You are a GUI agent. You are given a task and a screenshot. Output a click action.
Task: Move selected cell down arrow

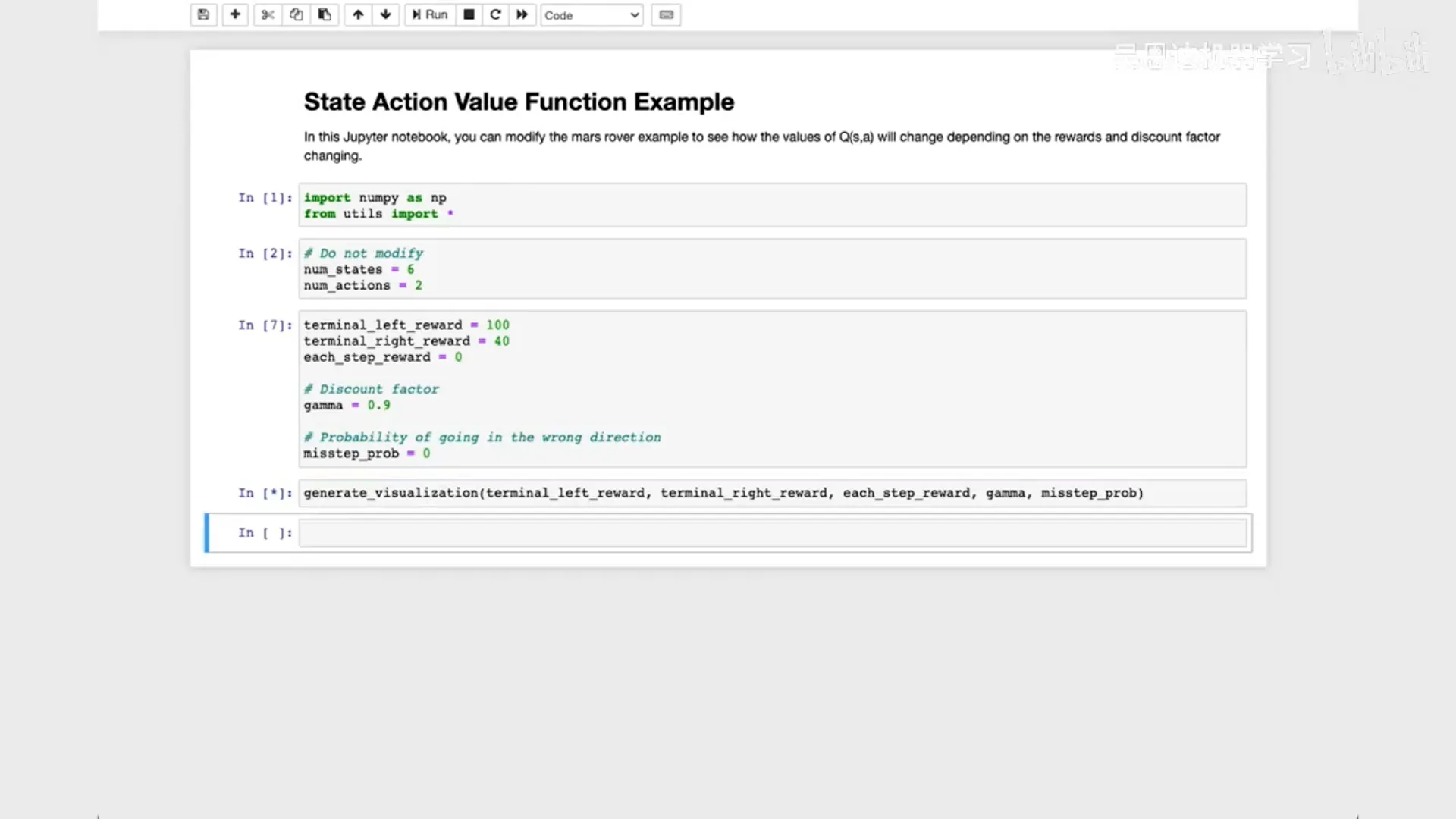click(x=386, y=14)
